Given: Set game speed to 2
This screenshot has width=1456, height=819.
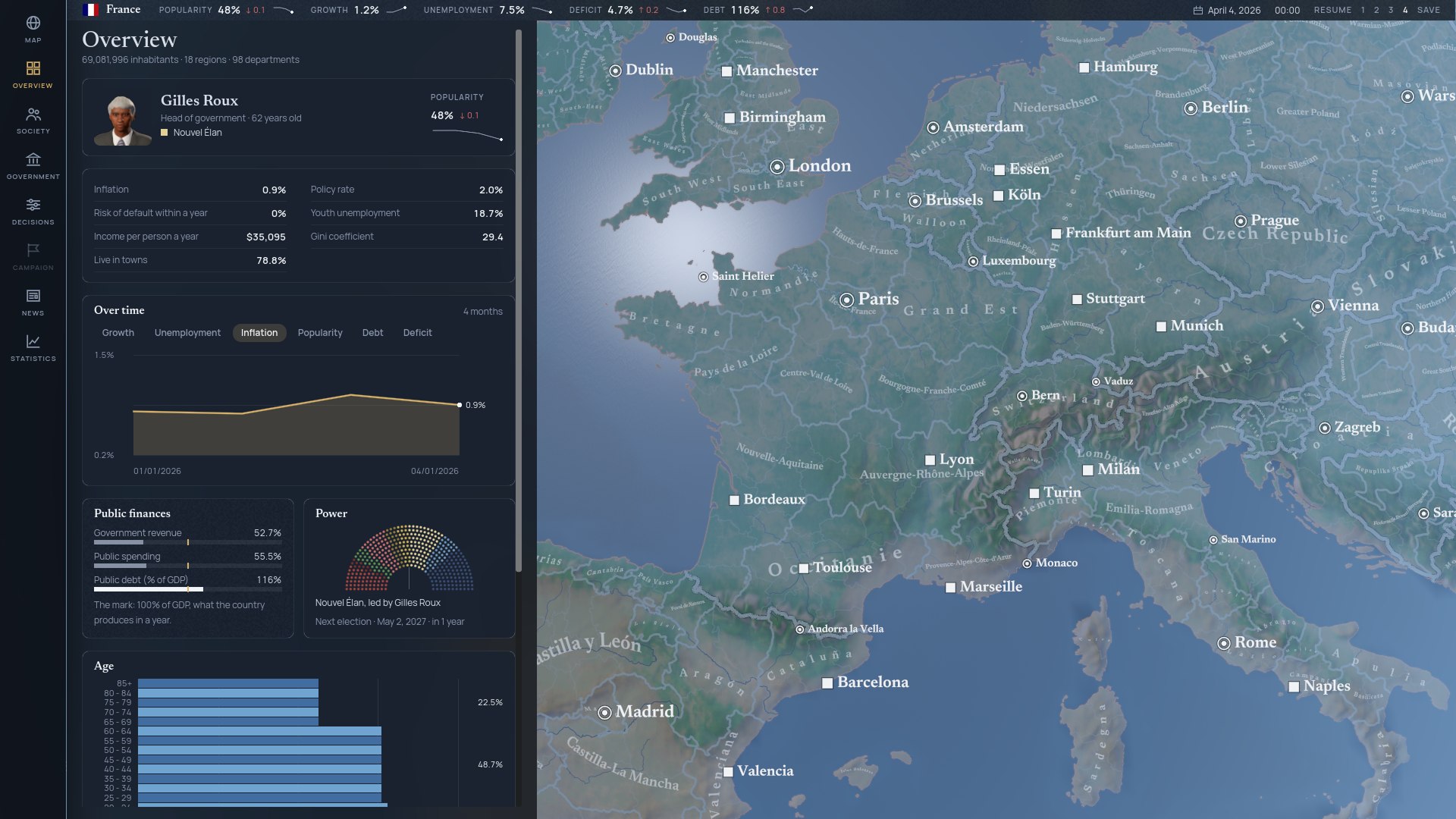Looking at the screenshot, I should (1376, 11).
